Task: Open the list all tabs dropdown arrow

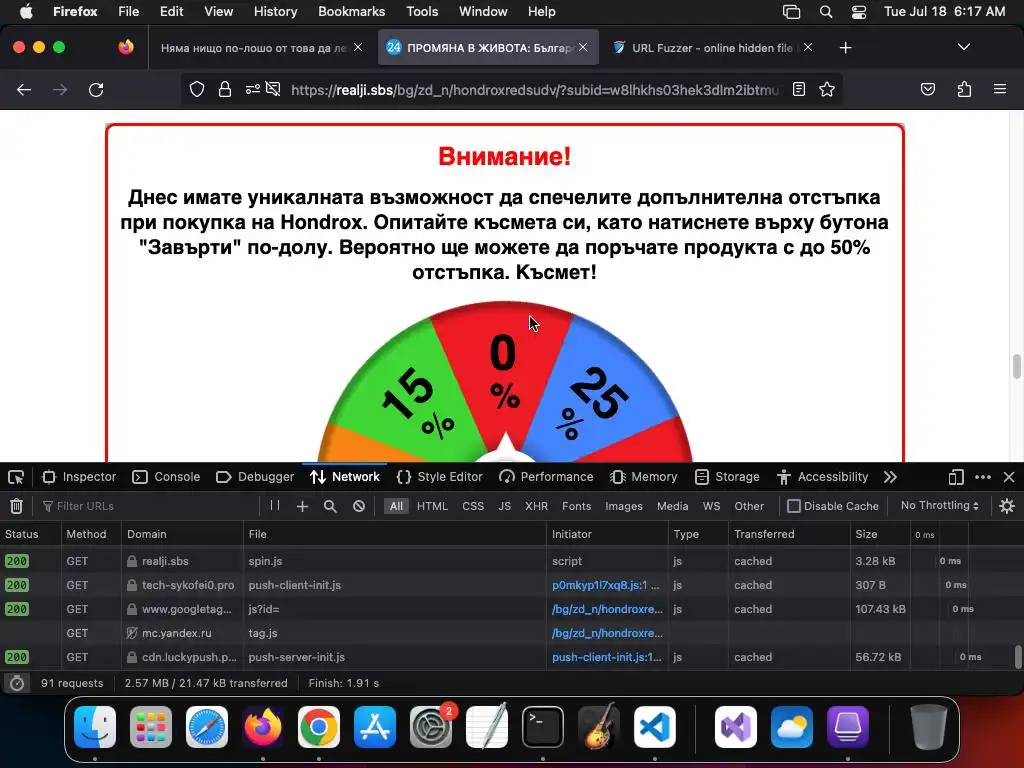Action: click(x=963, y=47)
